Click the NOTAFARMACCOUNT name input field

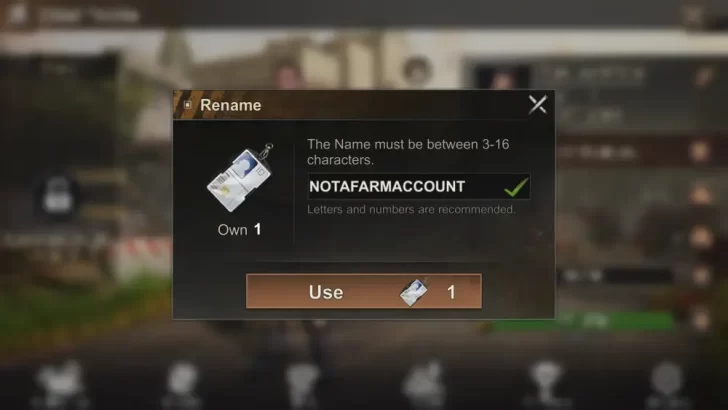(x=418, y=187)
